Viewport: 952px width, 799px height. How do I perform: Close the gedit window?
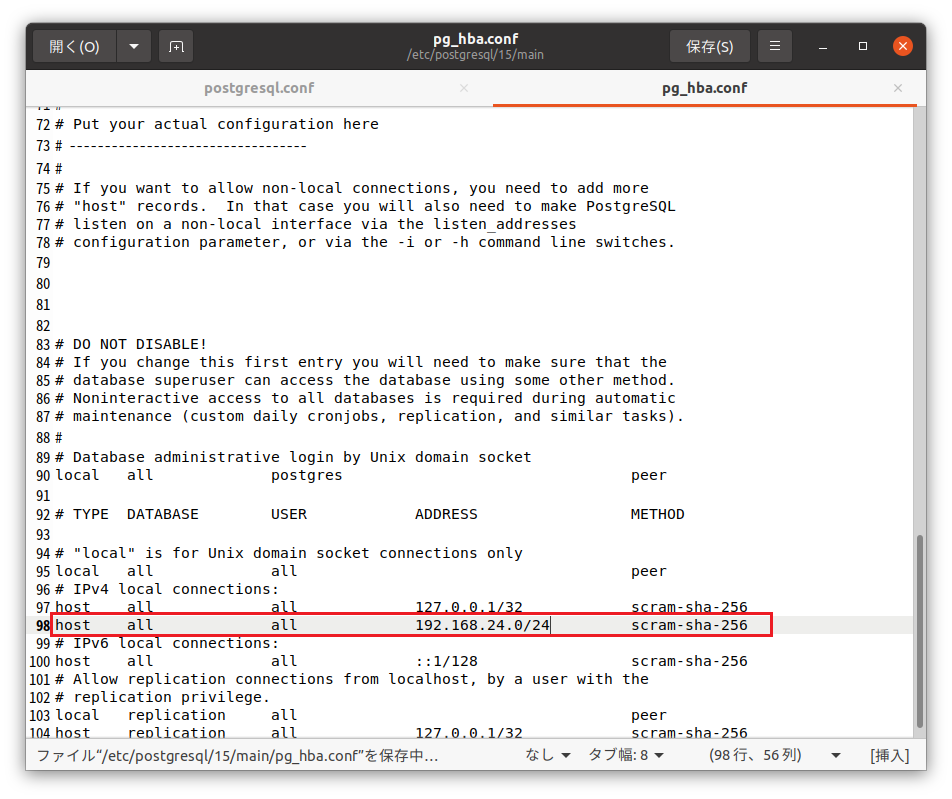click(x=903, y=46)
